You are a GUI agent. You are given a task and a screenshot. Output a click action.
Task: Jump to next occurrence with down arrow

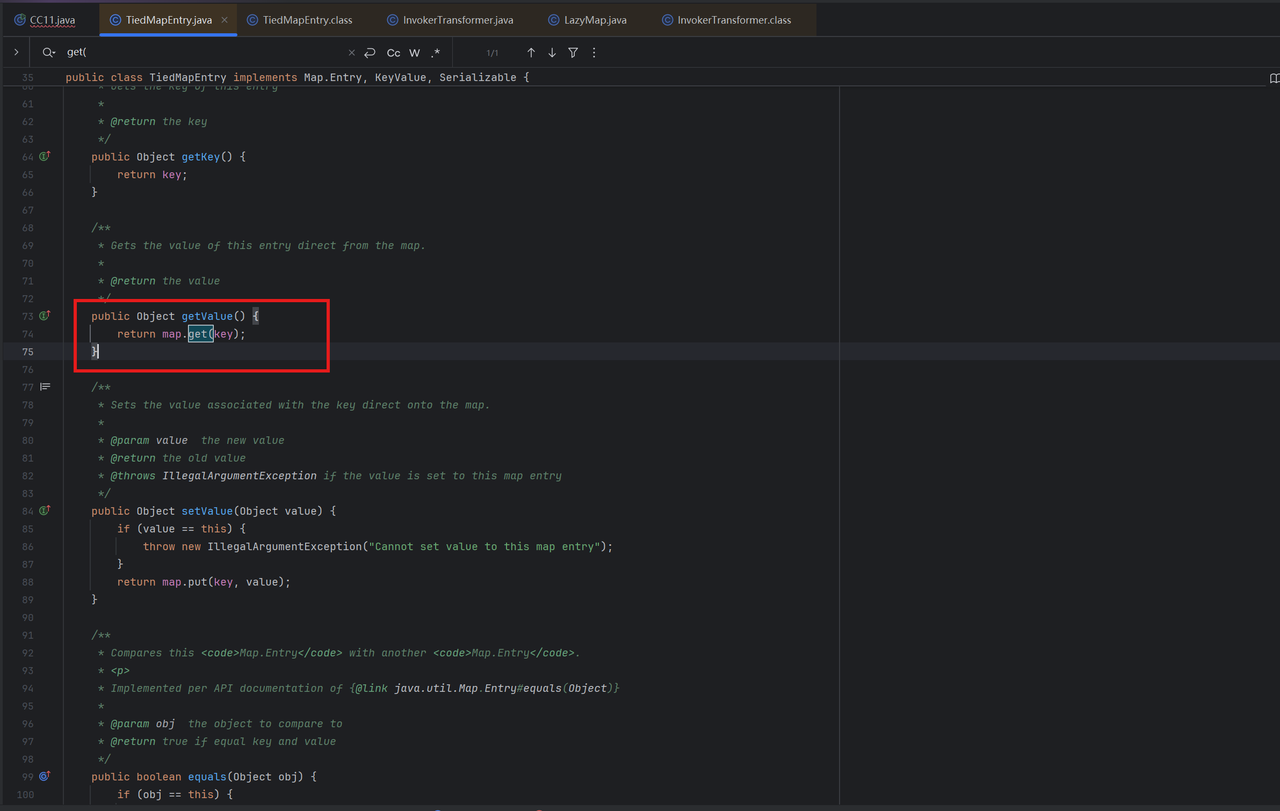pyautogui.click(x=552, y=53)
